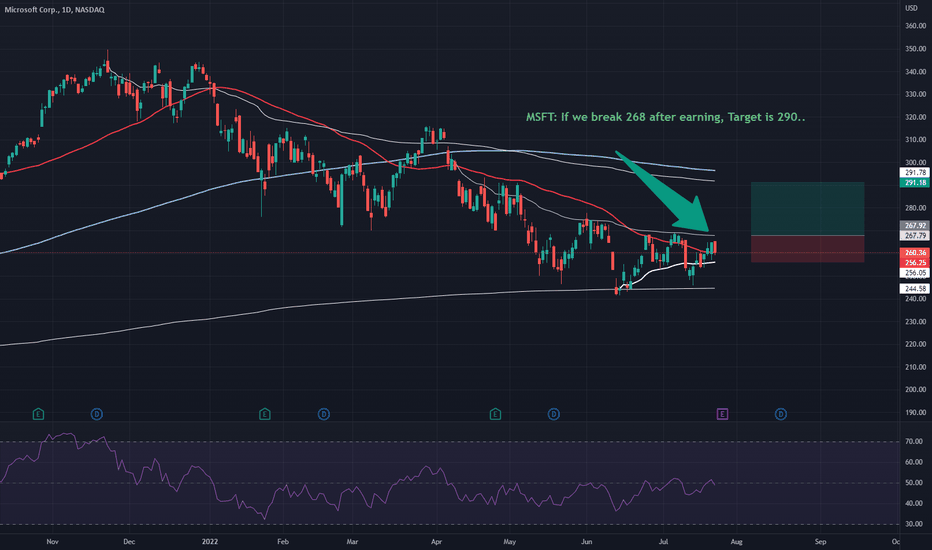The width and height of the screenshot is (932, 550).
Task: Click the USD currency label
Action: [911, 8]
